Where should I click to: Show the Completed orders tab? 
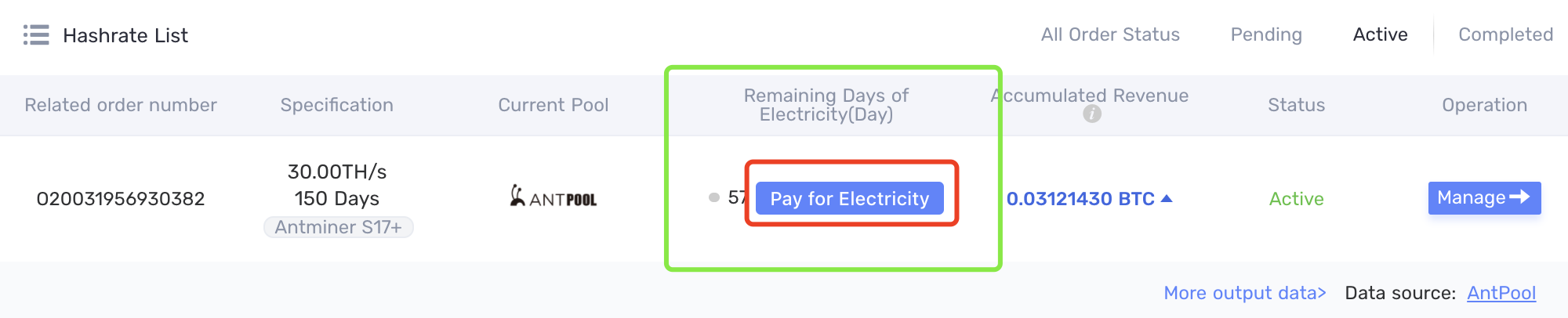click(x=1505, y=34)
